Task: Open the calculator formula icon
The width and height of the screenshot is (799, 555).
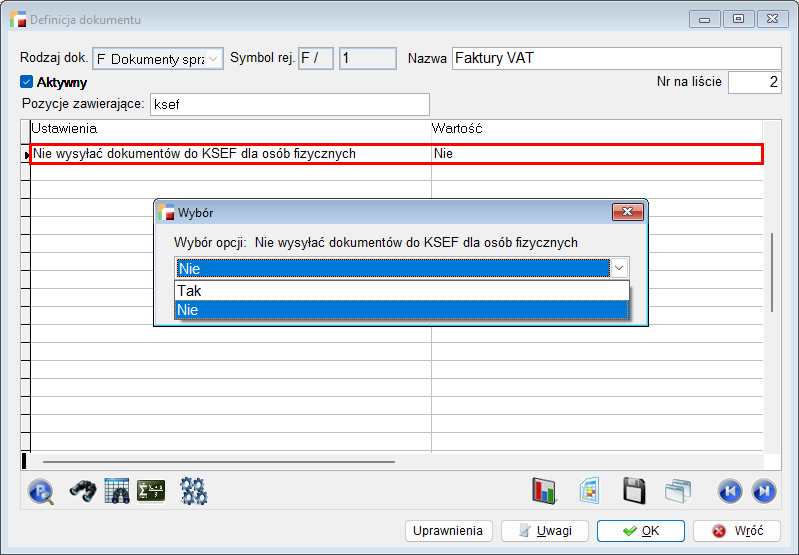Action: 151,491
